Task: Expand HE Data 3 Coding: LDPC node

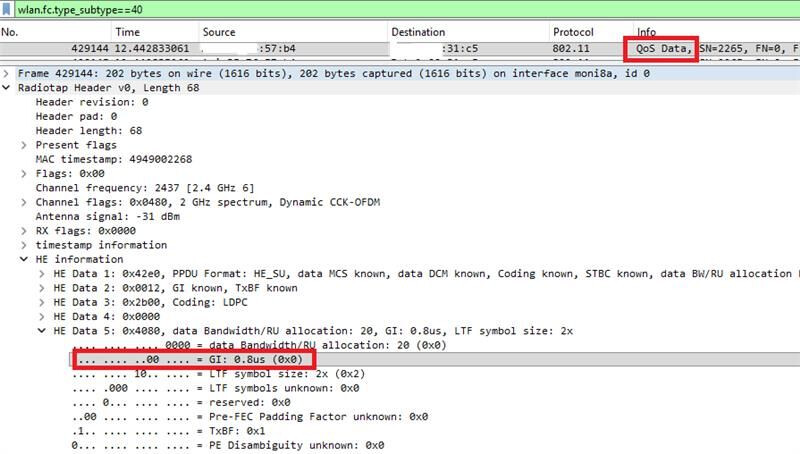Action: pos(42,302)
